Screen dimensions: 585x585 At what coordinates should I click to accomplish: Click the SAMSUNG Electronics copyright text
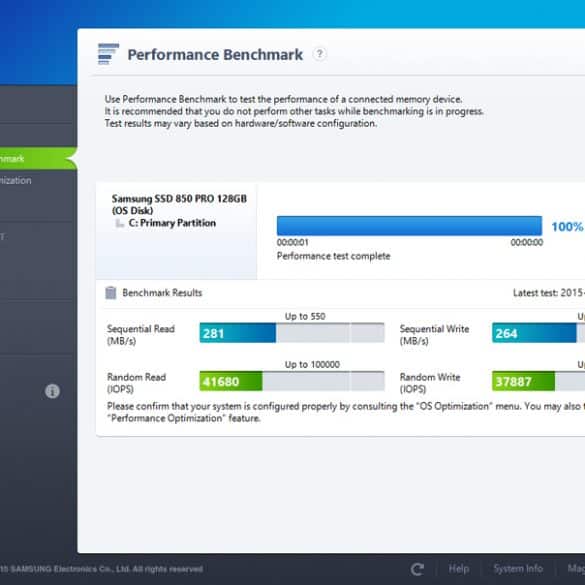[x=101, y=569]
